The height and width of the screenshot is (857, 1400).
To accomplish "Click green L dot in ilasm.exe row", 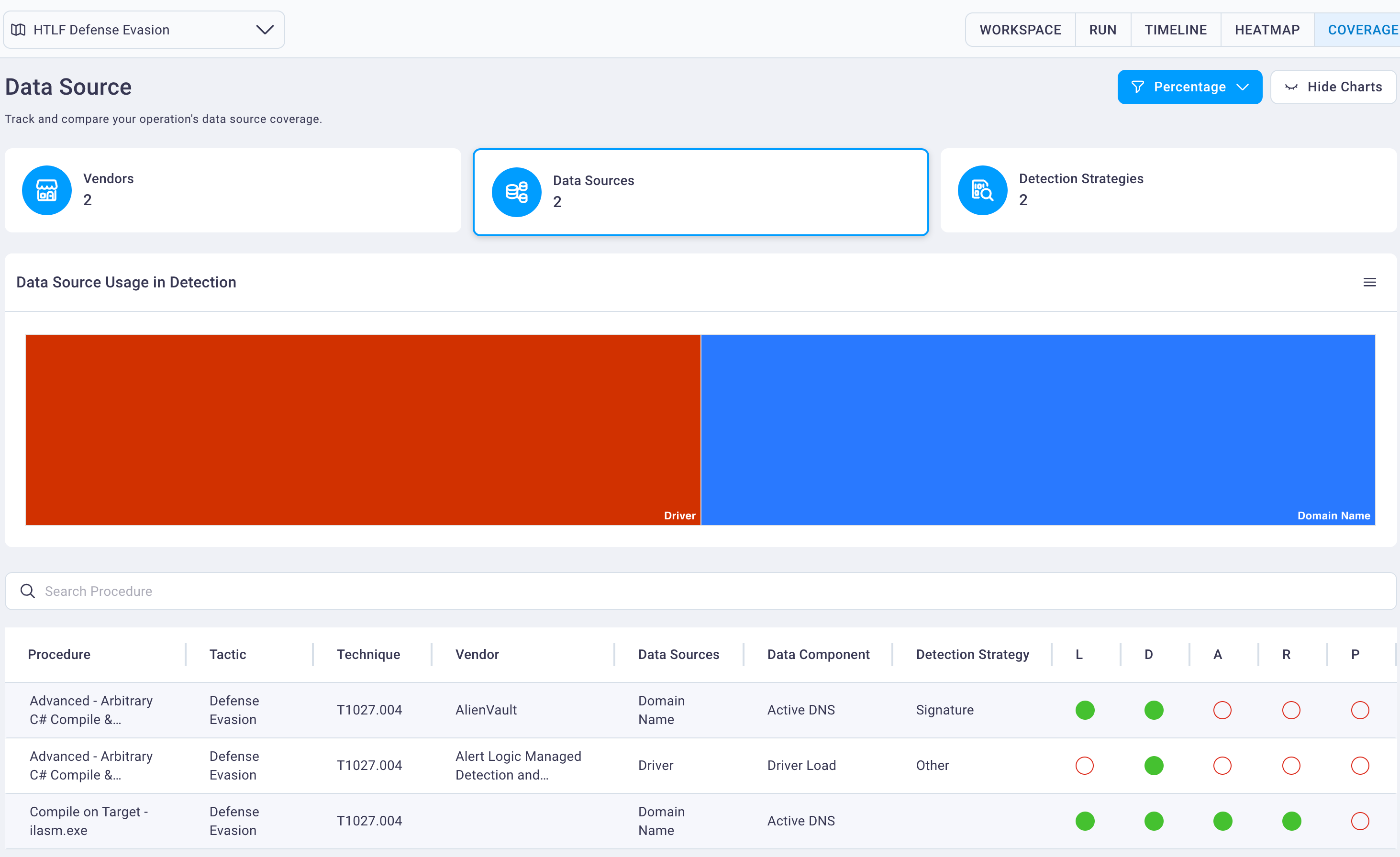I will point(1085,821).
